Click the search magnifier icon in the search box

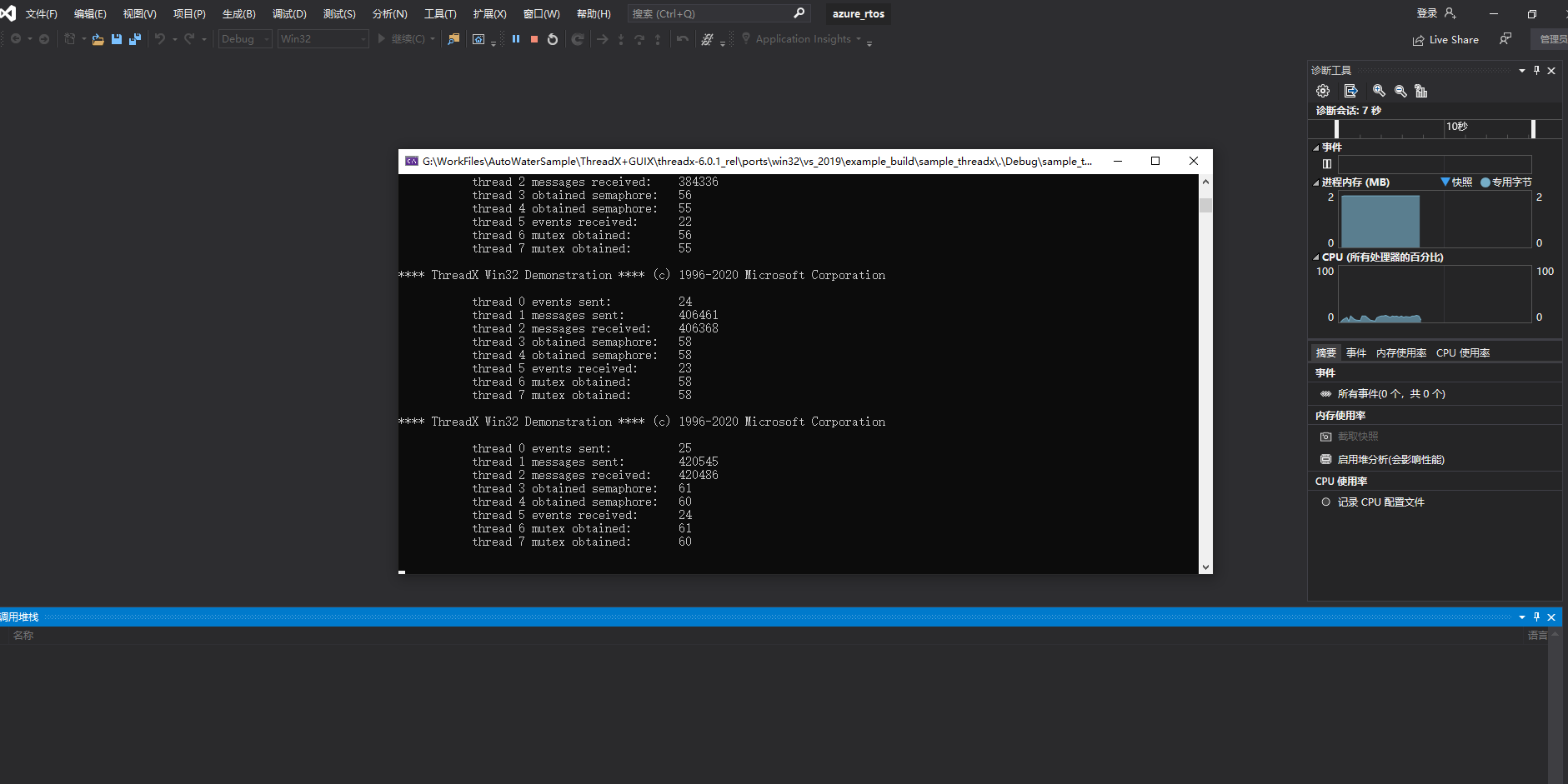(799, 13)
